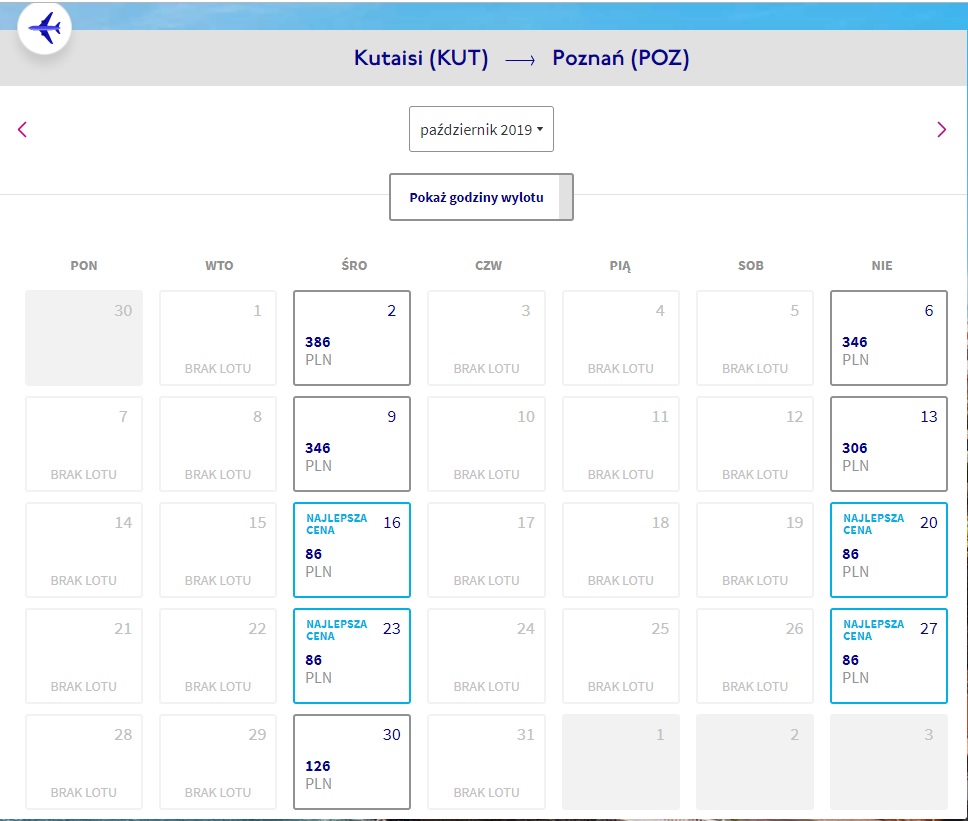Image resolution: width=968 pixels, height=821 pixels.
Task: Select October 2 flight for 386 PLN
Action: click(352, 338)
